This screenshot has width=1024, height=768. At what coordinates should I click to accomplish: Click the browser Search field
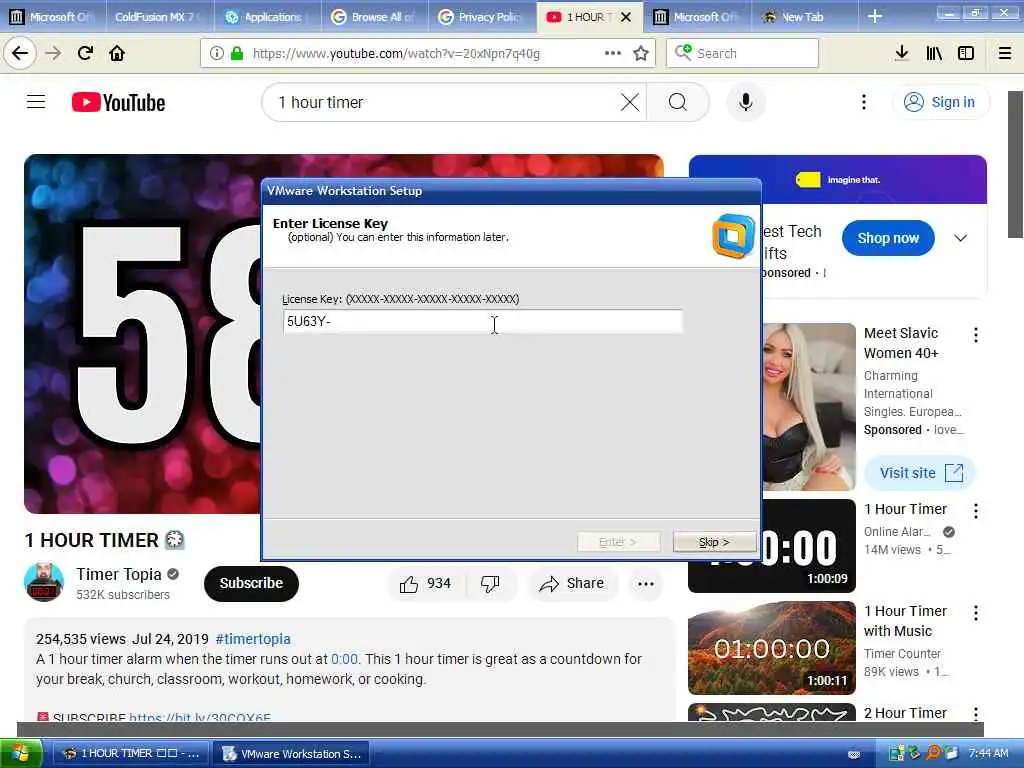point(742,53)
